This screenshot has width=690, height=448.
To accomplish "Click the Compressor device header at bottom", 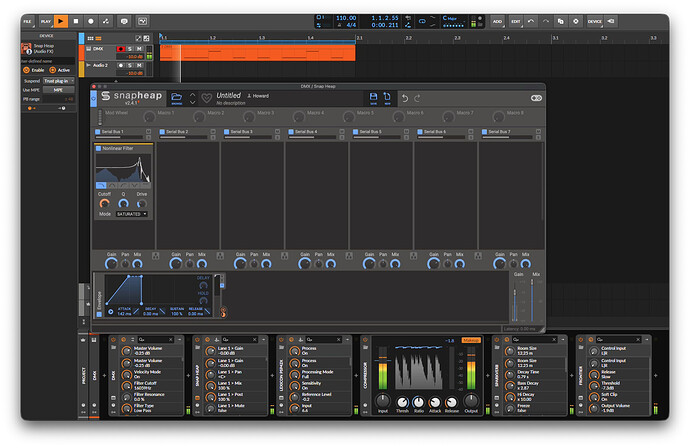I will 365,375.
